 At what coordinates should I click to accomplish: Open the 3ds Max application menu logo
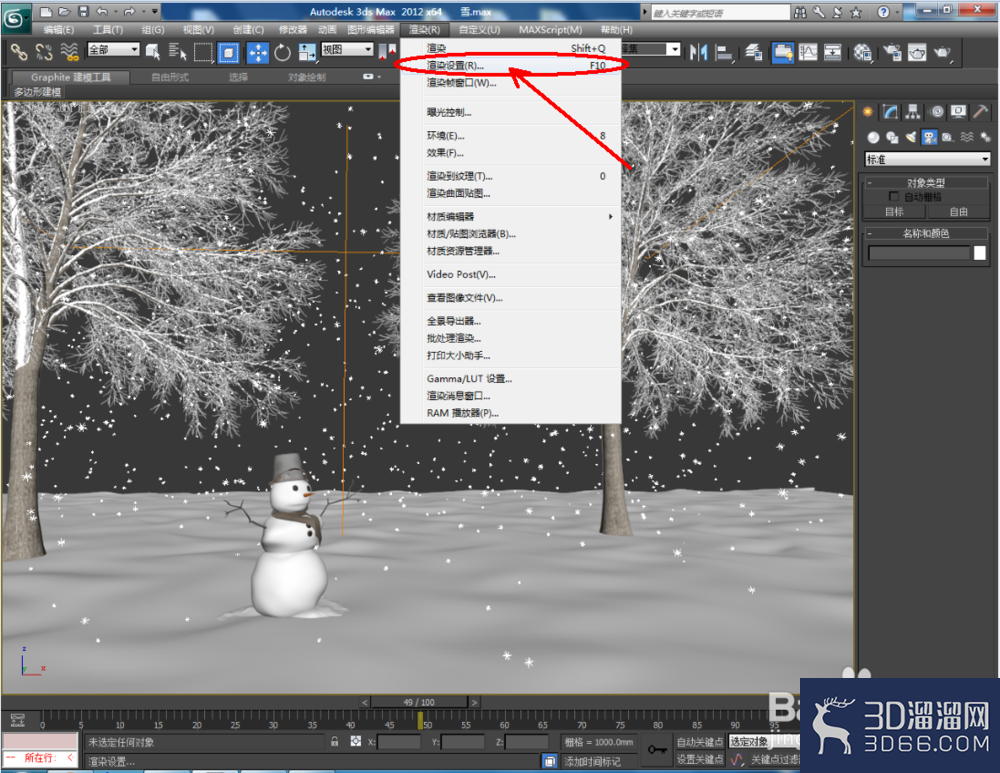click(15, 18)
